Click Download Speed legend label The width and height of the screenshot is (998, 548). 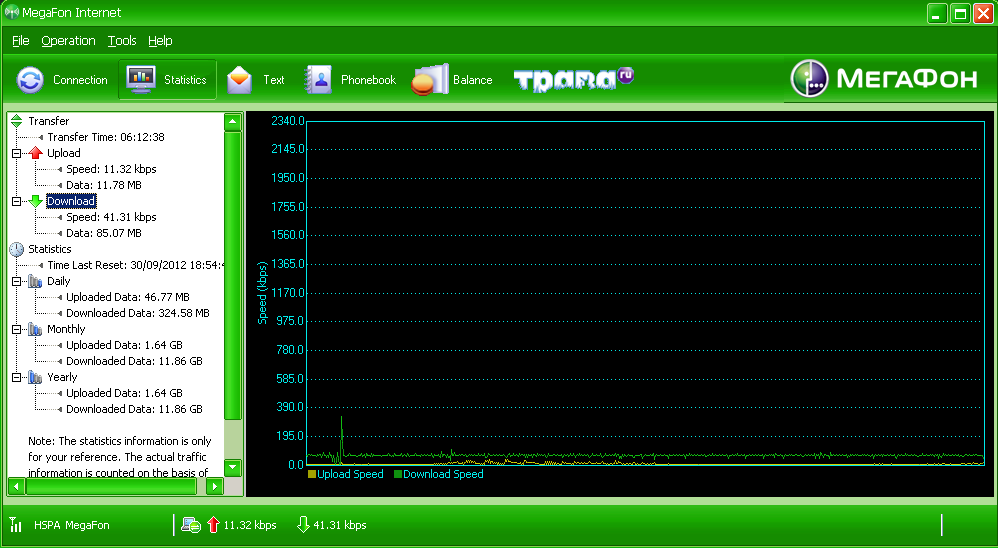[x=444, y=474]
